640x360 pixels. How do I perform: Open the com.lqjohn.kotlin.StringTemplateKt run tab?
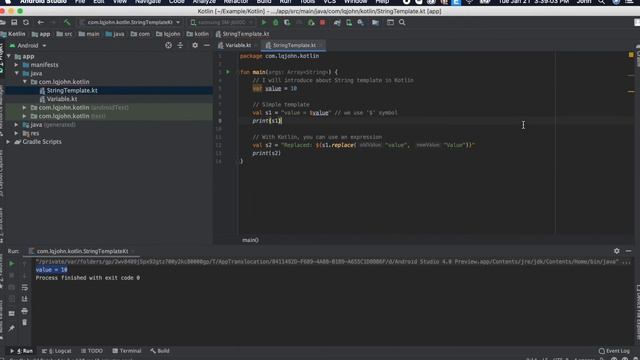coord(82,251)
